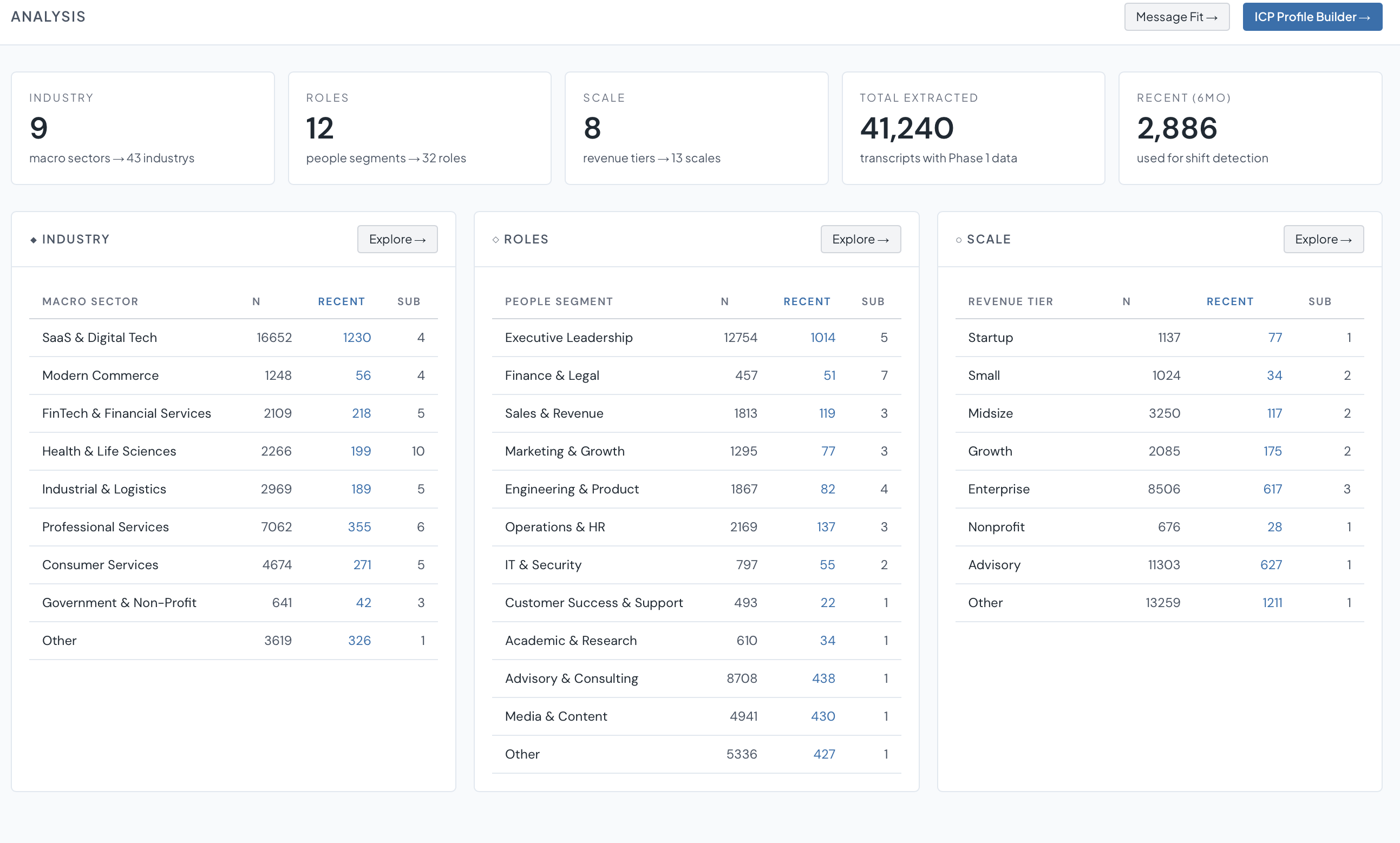Image resolution: width=1400 pixels, height=843 pixels.
Task: Select the Small revenue tier row
Action: click(1159, 376)
